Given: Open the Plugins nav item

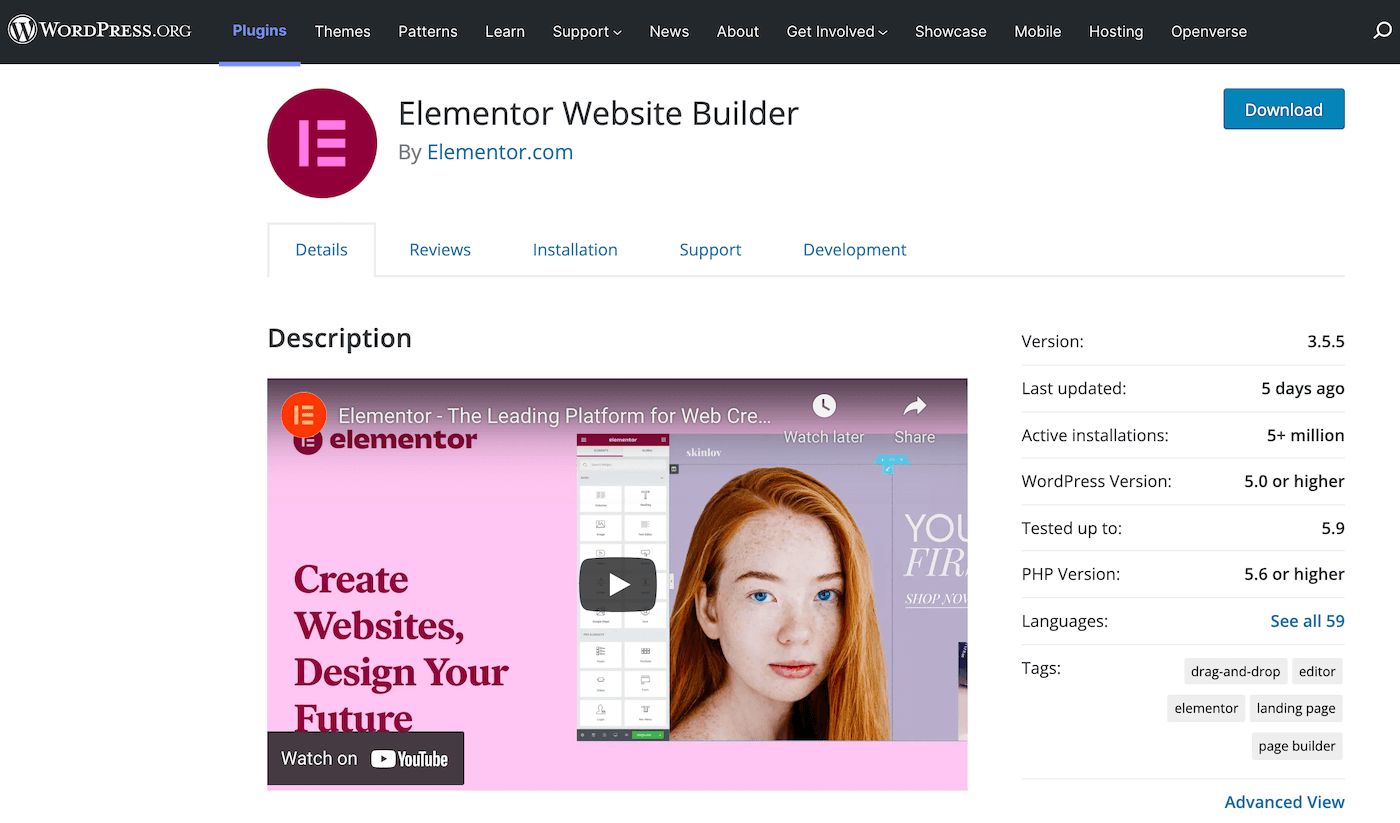Looking at the screenshot, I should coord(260,31).
